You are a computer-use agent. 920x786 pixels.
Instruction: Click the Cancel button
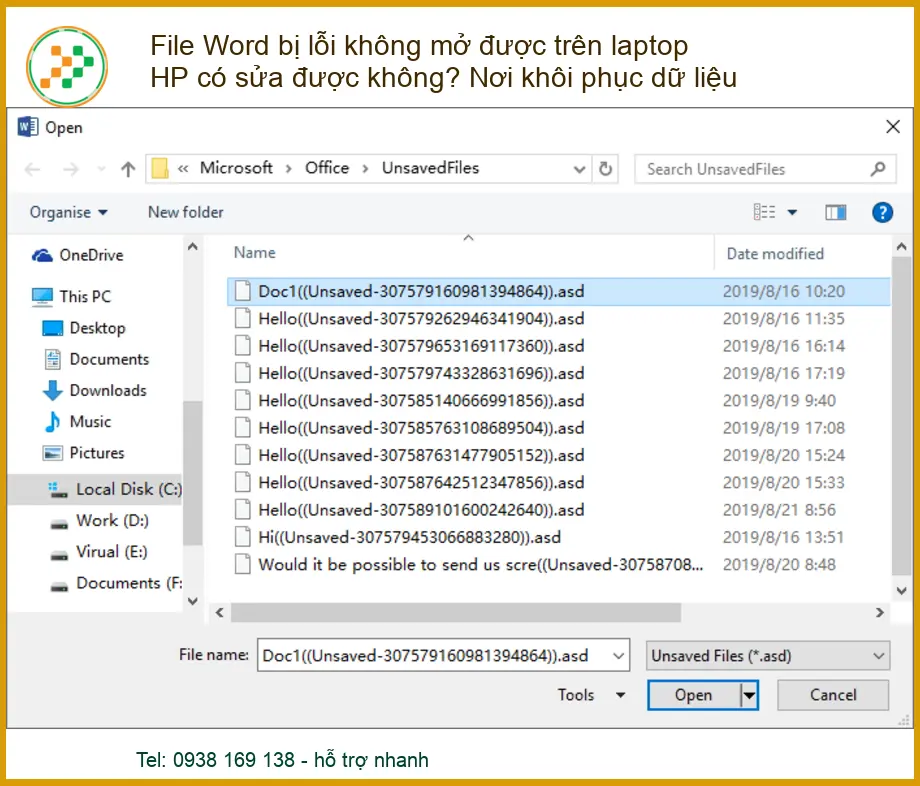[x=833, y=695]
